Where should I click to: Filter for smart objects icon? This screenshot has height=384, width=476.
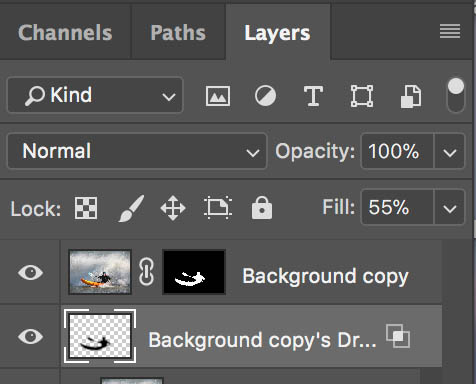[411, 96]
